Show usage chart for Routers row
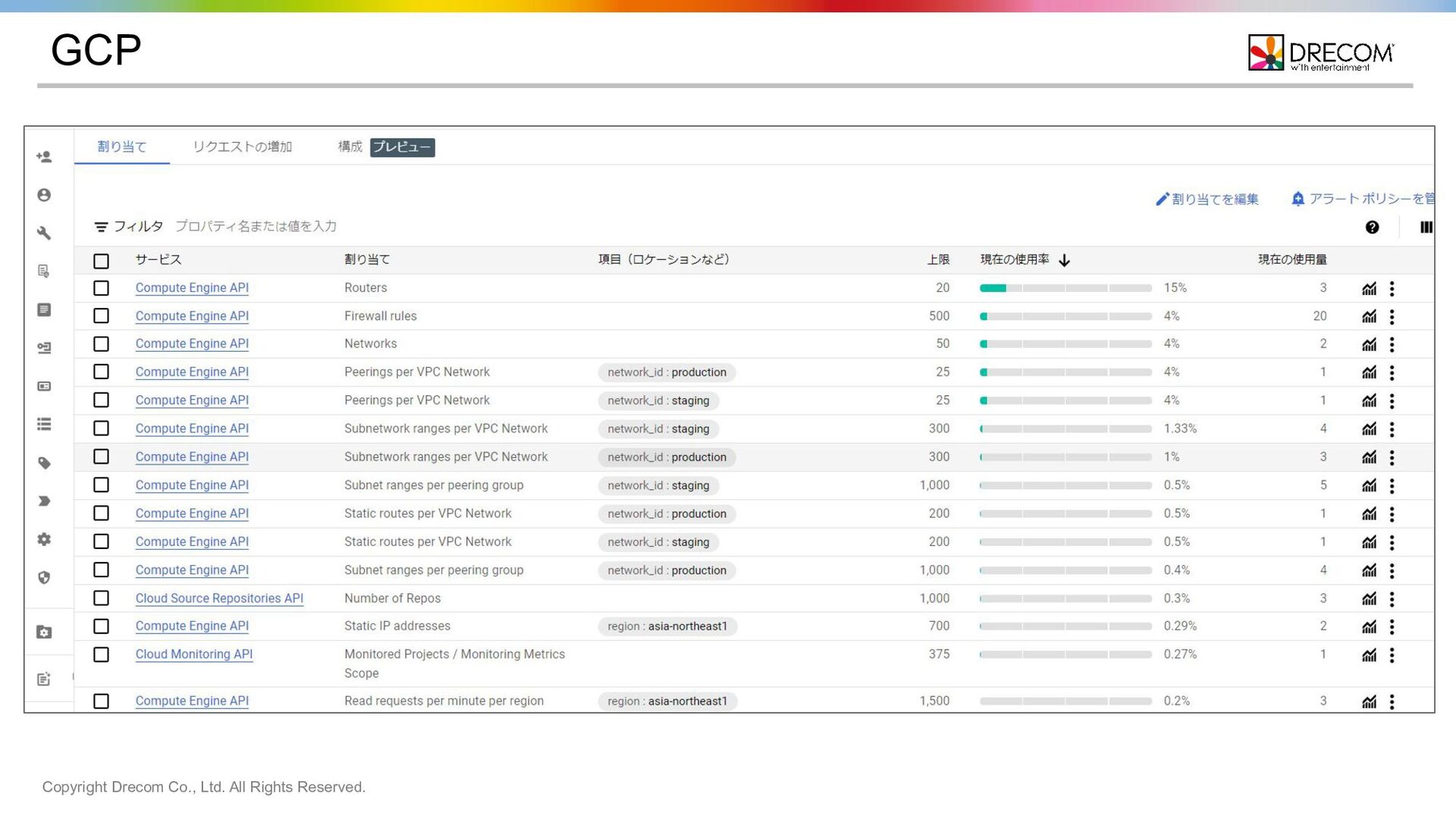The image size is (1456, 819). click(1369, 288)
